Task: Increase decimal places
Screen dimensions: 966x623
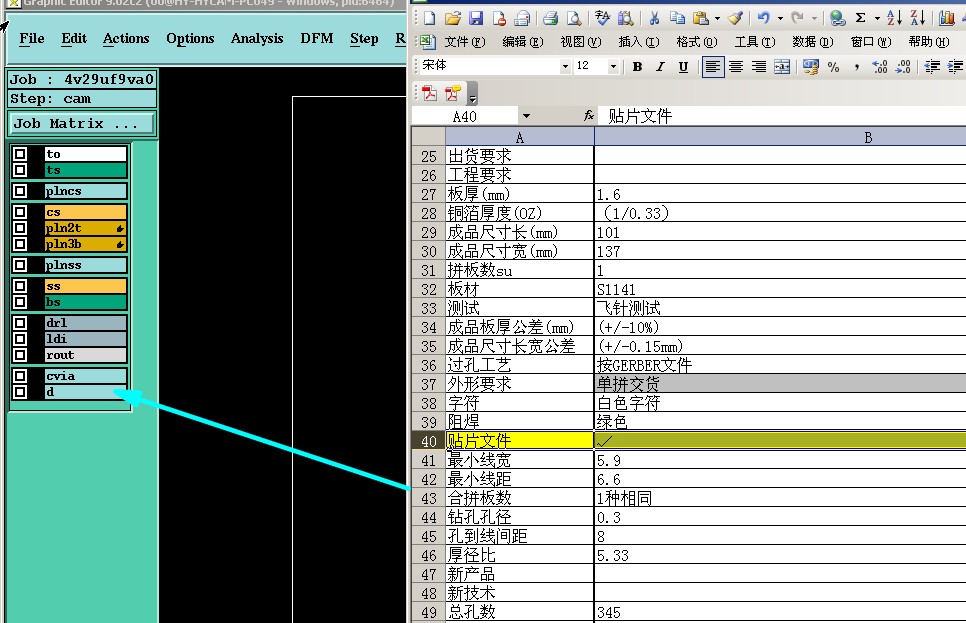Action: (x=880, y=67)
